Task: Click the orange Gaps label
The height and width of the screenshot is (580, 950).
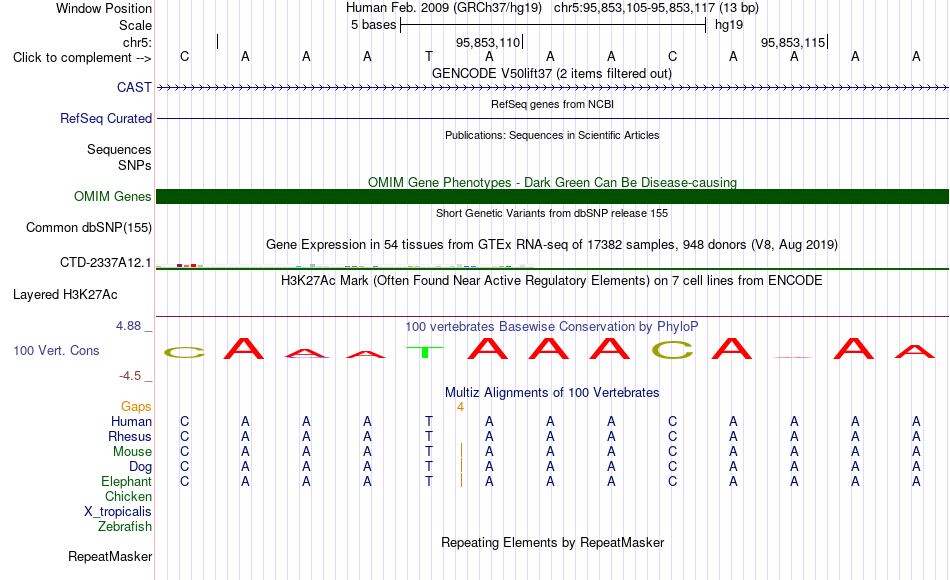Action: 136,406
